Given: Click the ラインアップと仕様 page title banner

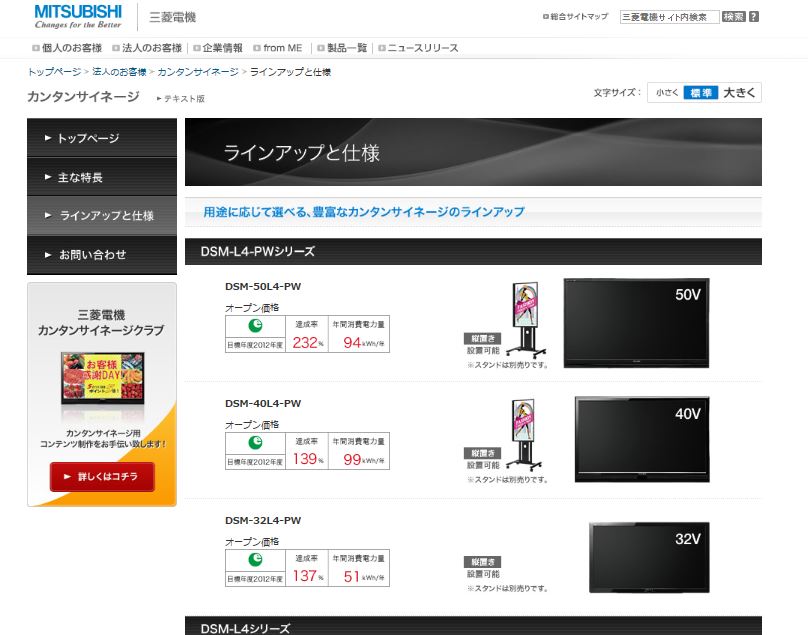Looking at the screenshot, I should pos(473,152).
